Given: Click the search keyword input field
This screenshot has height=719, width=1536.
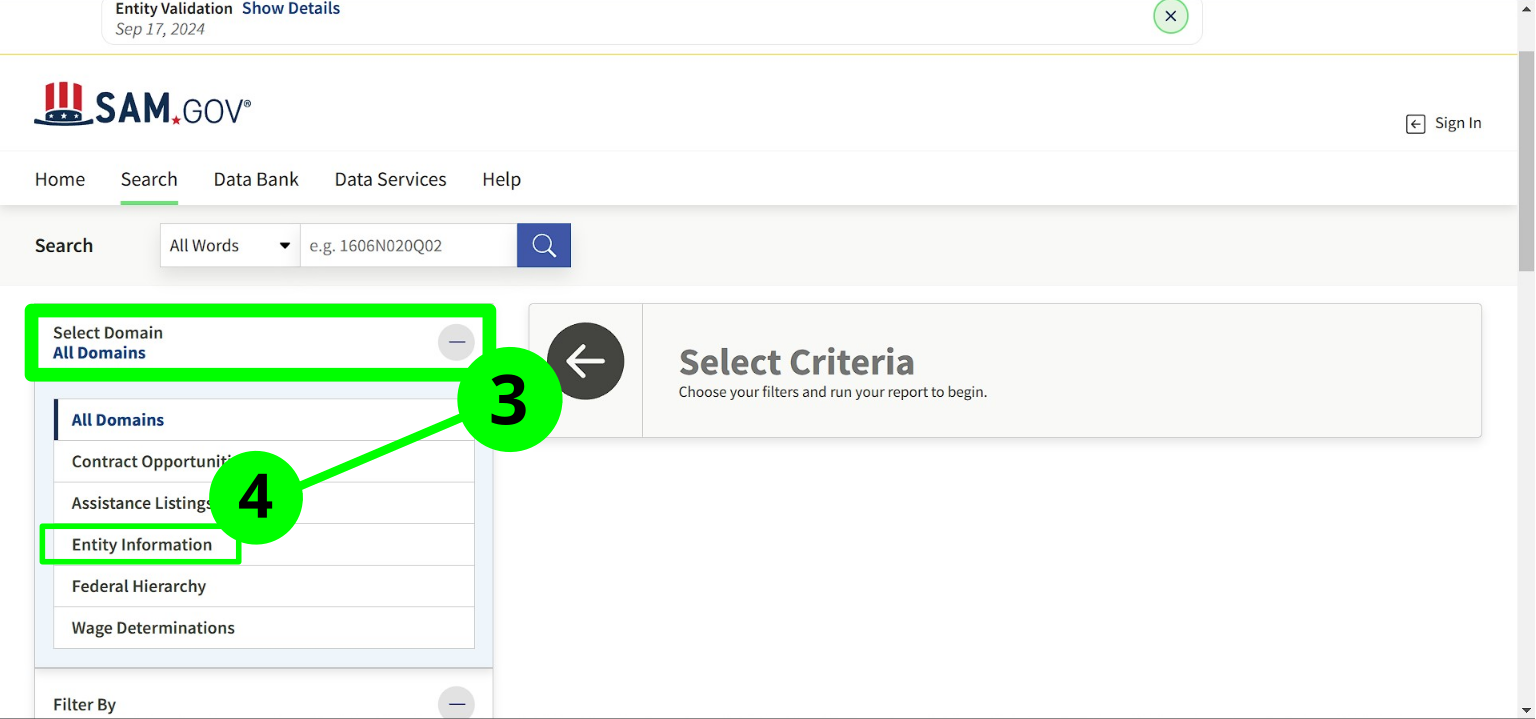Looking at the screenshot, I should pyautogui.click(x=408, y=245).
